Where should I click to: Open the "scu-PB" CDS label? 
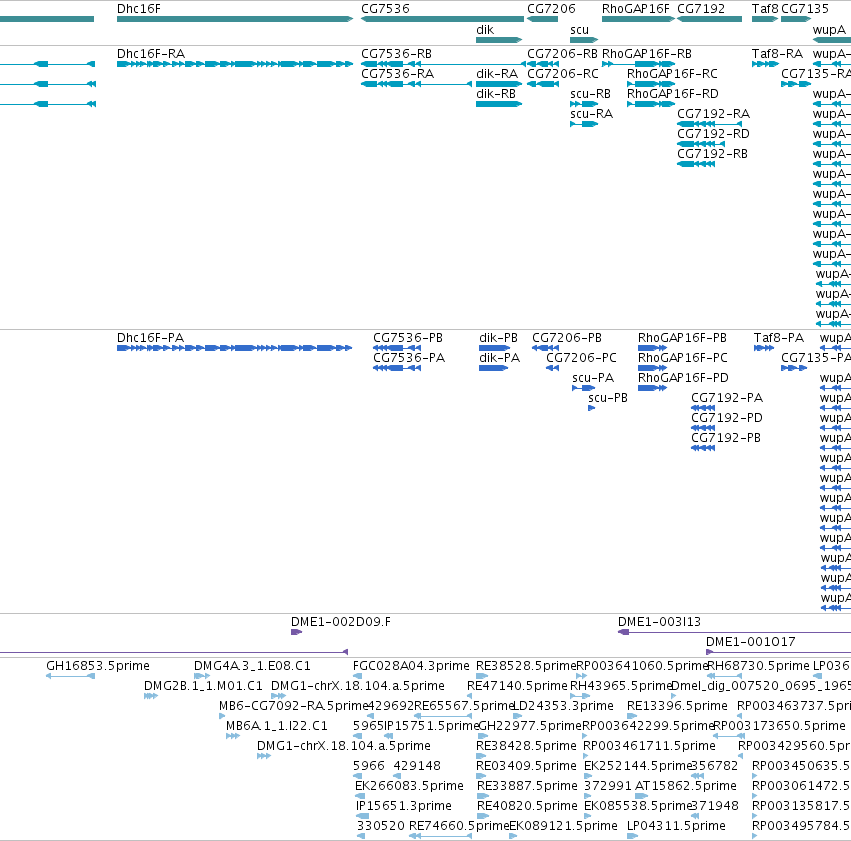(x=608, y=398)
